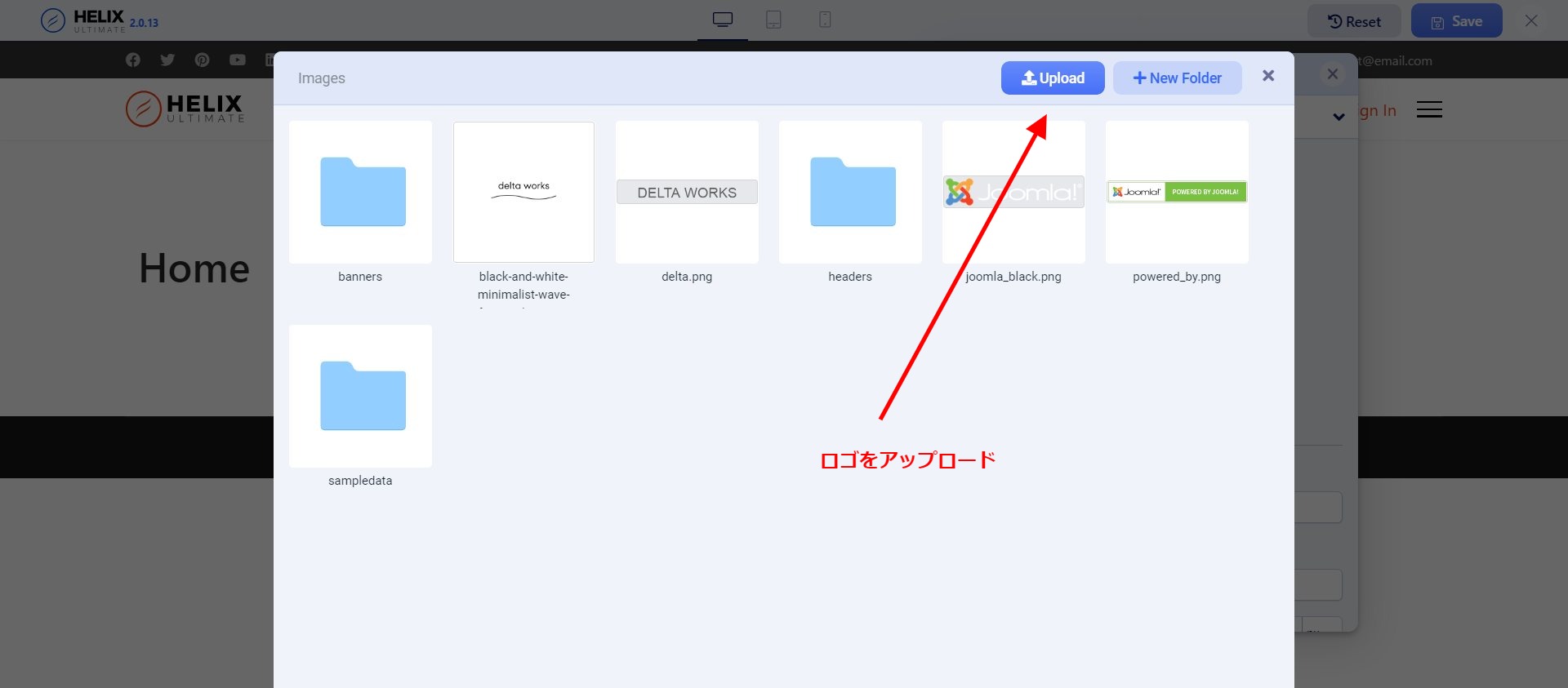The width and height of the screenshot is (1568, 688).
Task: Select the joomla_black.png image
Action: tap(1013, 193)
